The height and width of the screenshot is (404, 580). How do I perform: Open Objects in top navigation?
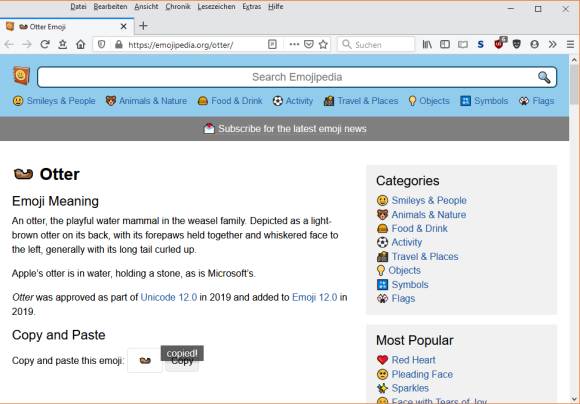tap(429, 101)
